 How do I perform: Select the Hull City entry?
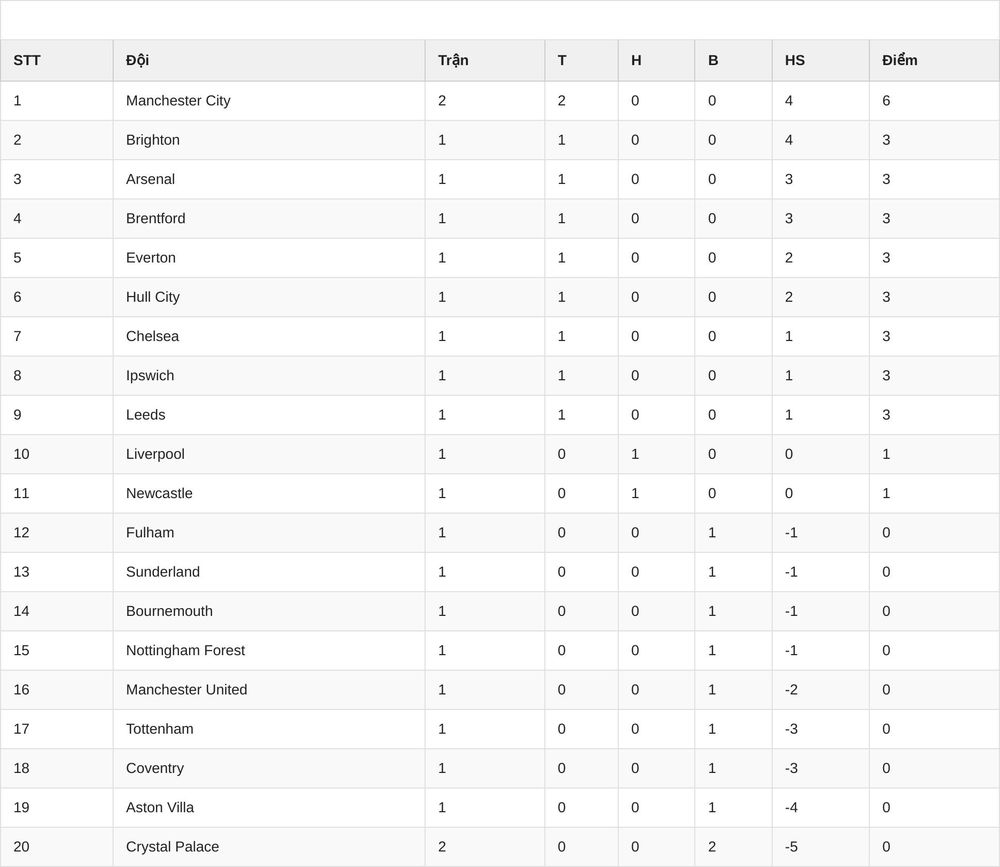[152, 297]
